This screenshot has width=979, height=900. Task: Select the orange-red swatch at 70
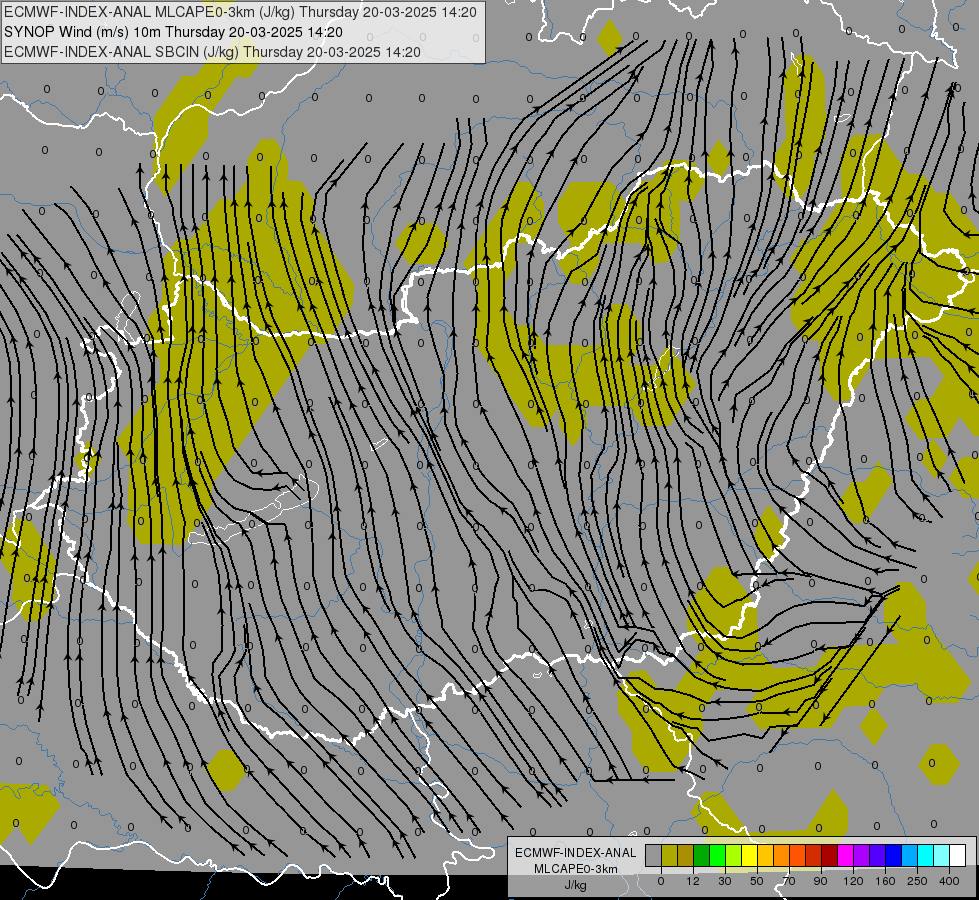pyautogui.click(x=797, y=855)
